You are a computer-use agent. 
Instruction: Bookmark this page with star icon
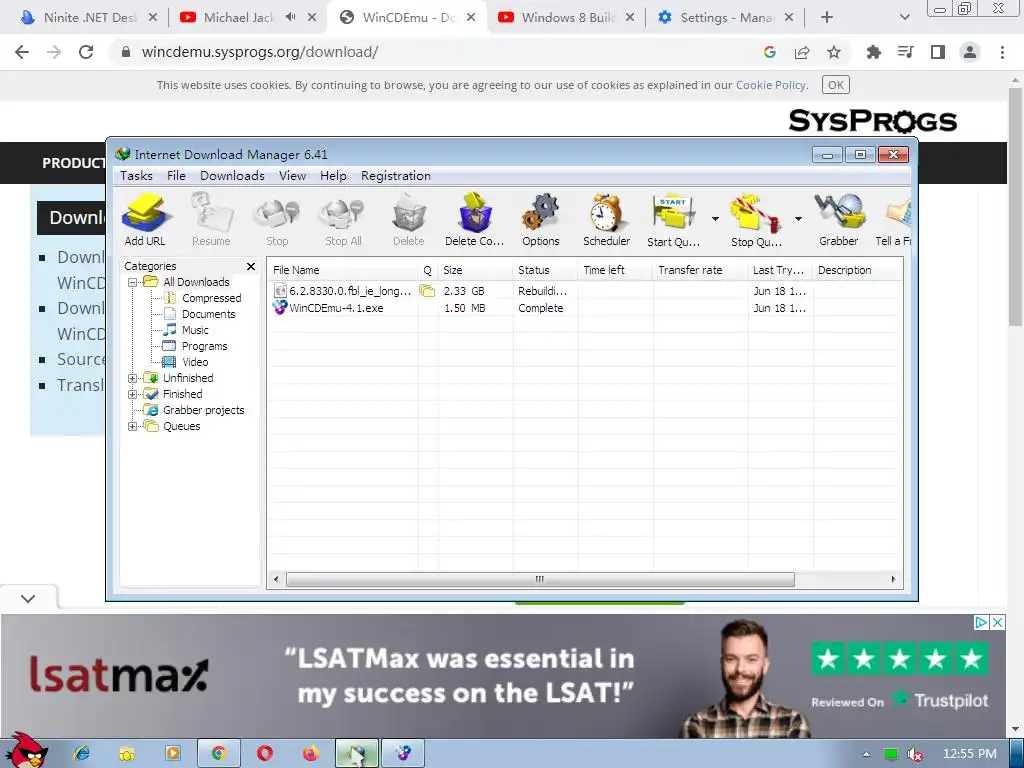coord(834,52)
